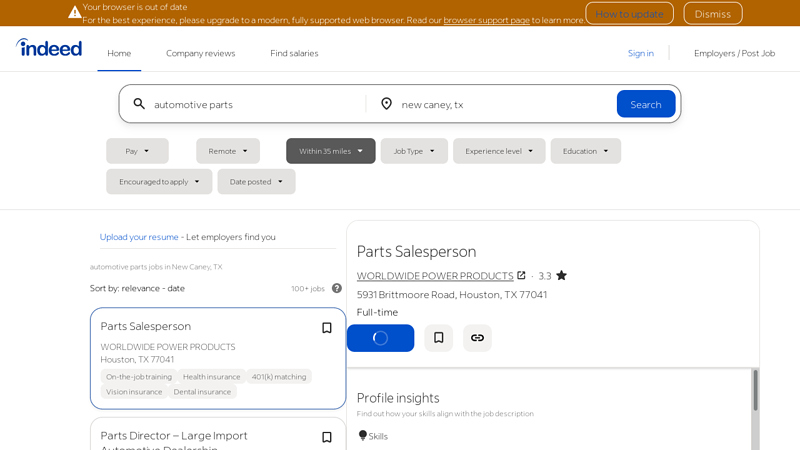Click the help question mark icon beside jobs count
The width and height of the screenshot is (800, 450).
[x=337, y=289]
